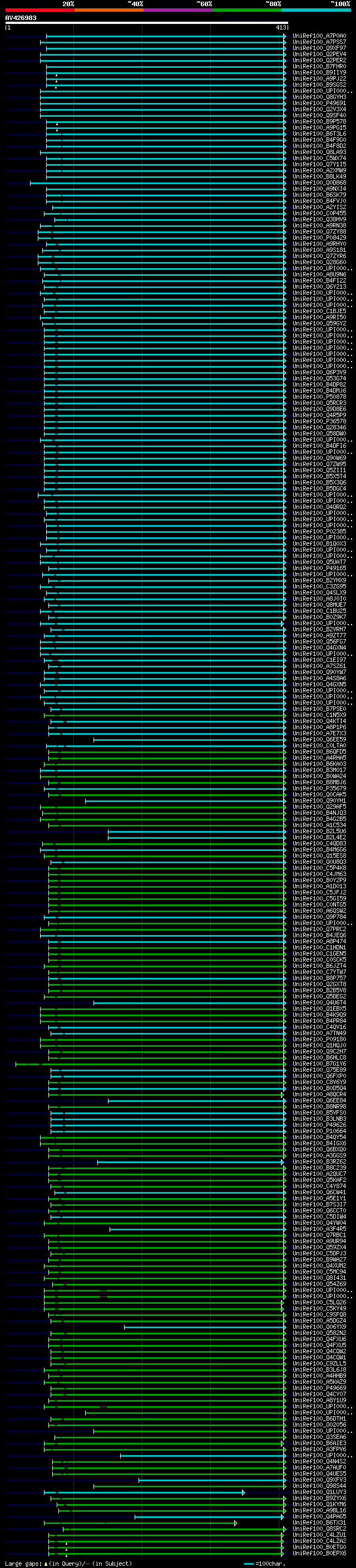Select the UniRef100_B8P757 entry
356x1568 pixels.
(319, 978)
